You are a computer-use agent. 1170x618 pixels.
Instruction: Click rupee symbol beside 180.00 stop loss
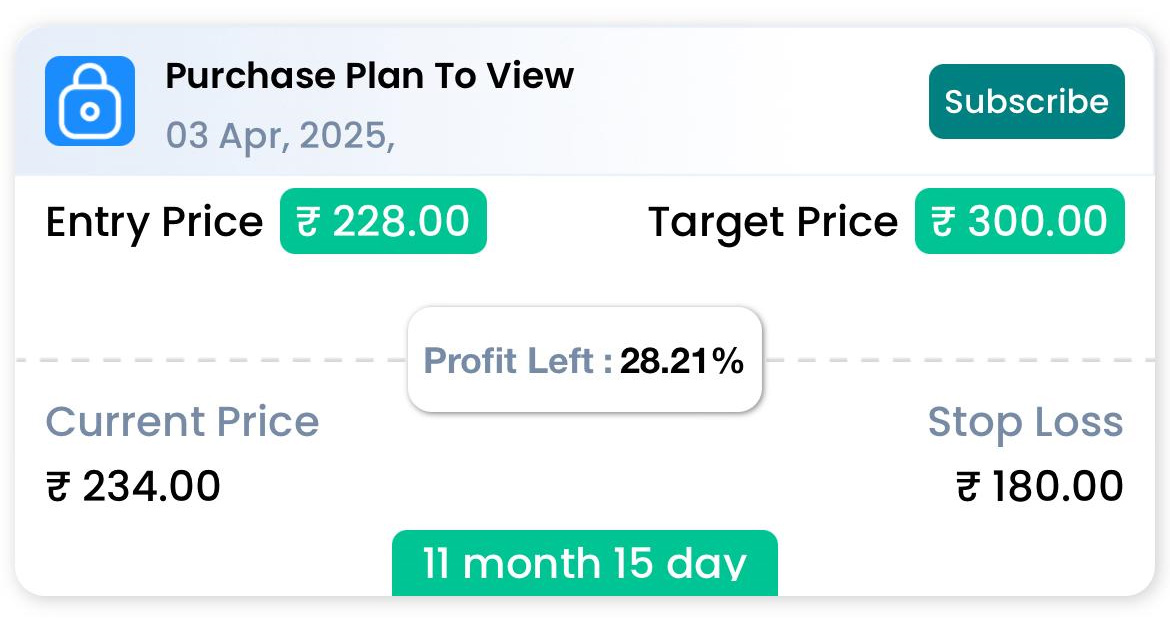click(968, 488)
